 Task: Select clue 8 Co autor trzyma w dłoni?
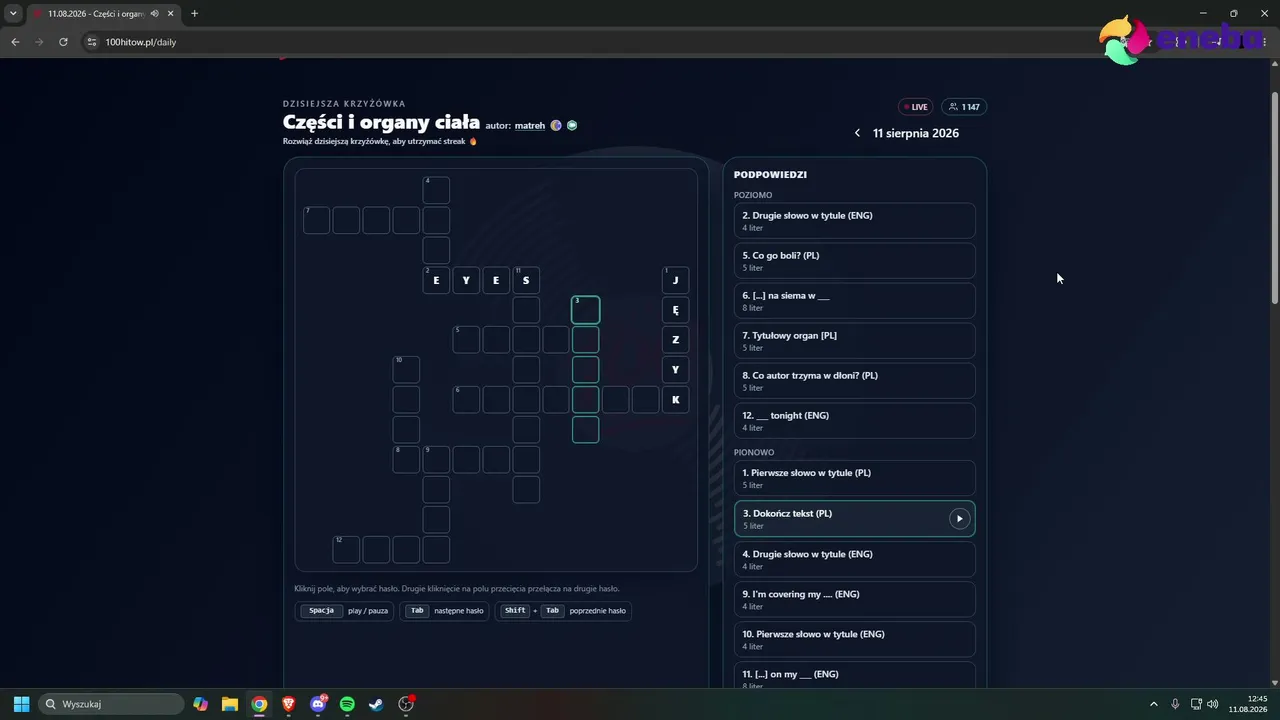[x=854, y=381]
